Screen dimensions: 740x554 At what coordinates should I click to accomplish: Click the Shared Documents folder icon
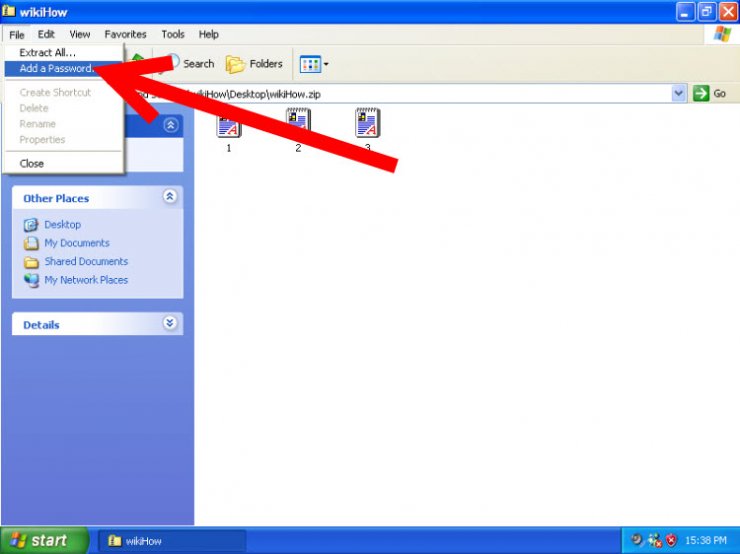coord(31,262)
